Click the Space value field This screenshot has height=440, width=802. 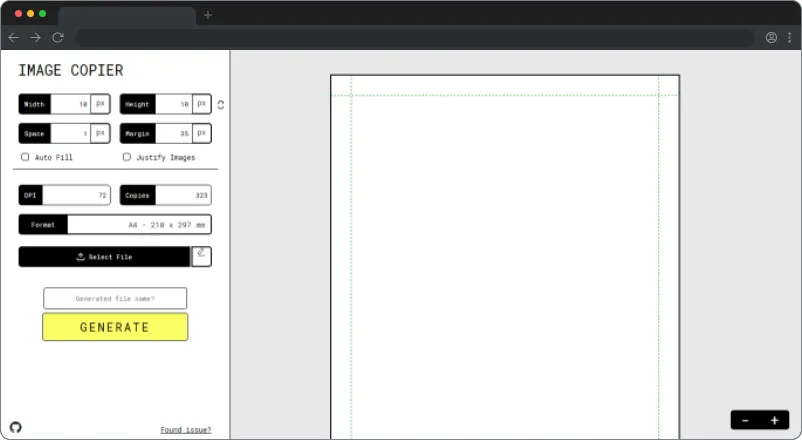[x=71, y=134]
